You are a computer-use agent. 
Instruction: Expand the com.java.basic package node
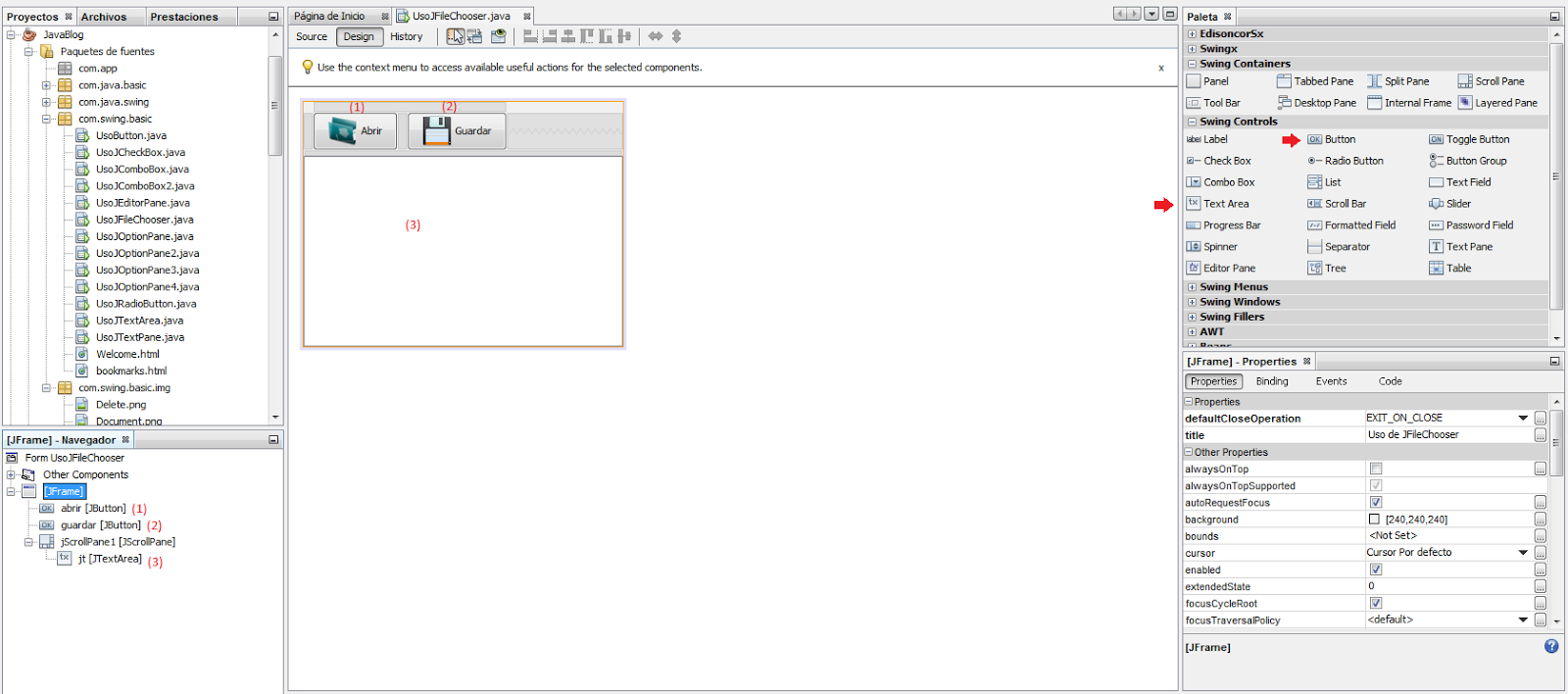point(46,85)
